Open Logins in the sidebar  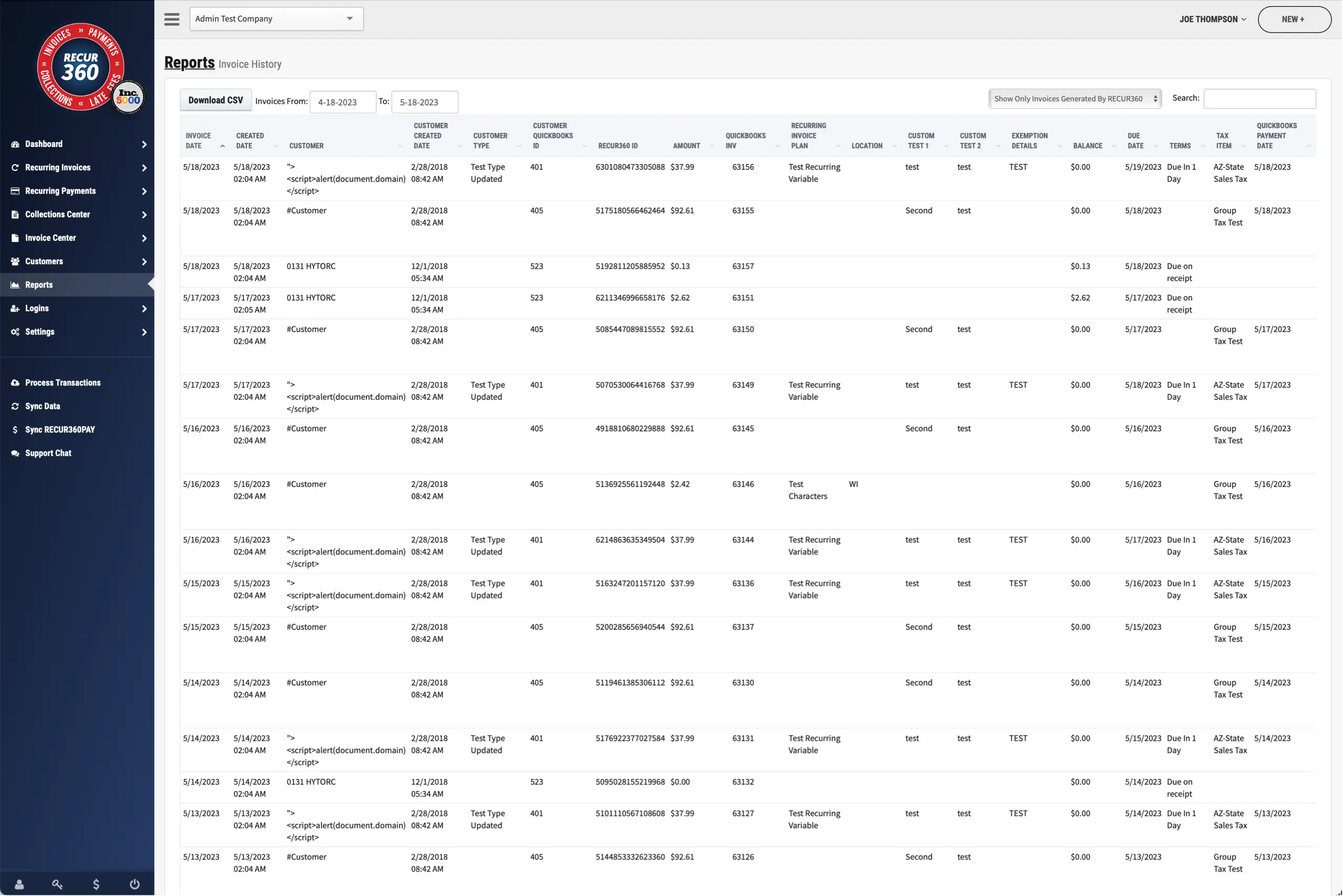click(77, 308)
